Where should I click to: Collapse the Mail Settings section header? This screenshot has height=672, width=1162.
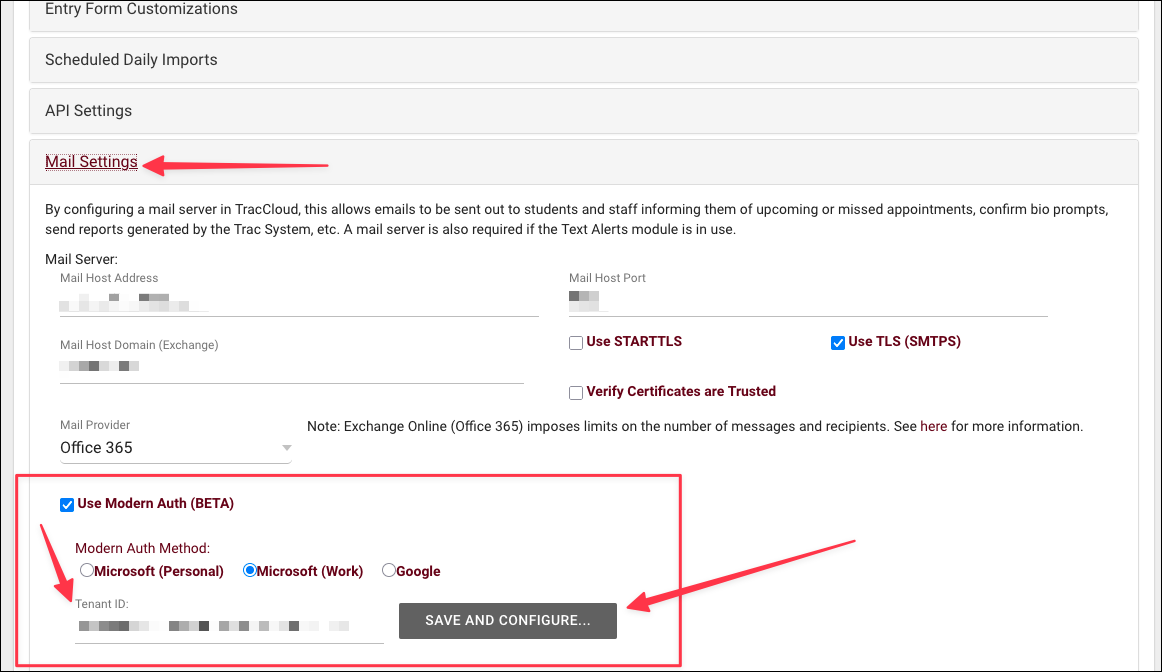coord(91,162)
